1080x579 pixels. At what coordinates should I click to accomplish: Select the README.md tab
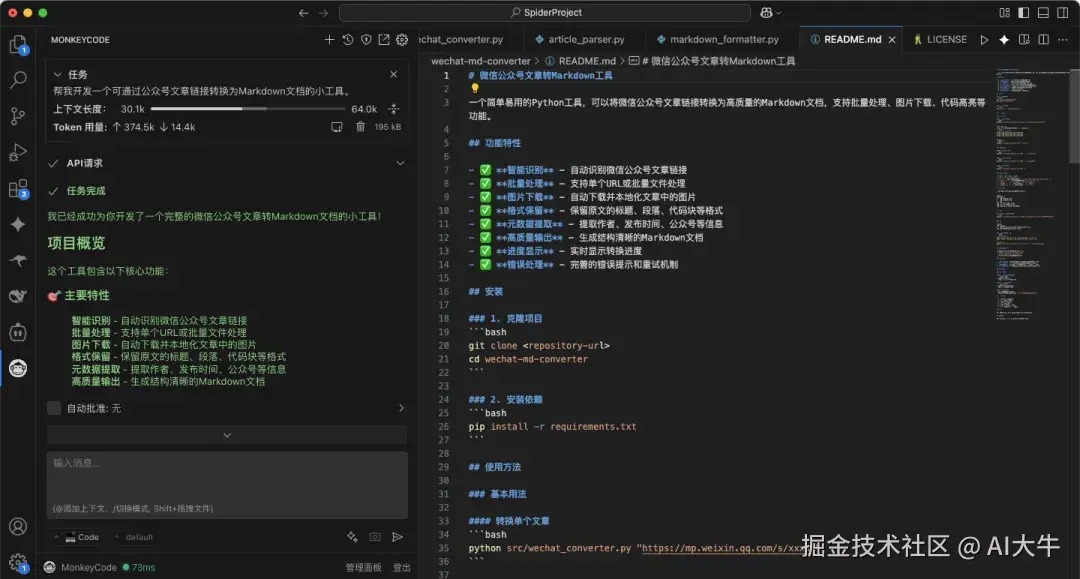point(852,40)
